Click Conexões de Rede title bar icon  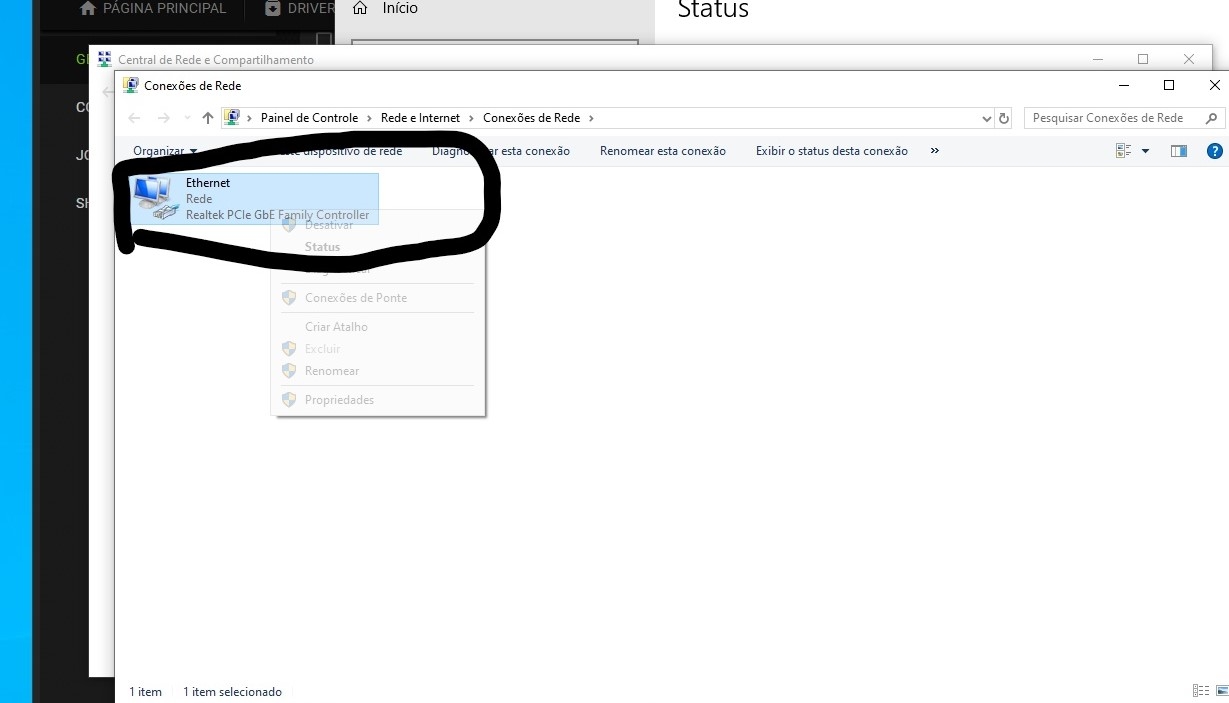pos(130,86)
